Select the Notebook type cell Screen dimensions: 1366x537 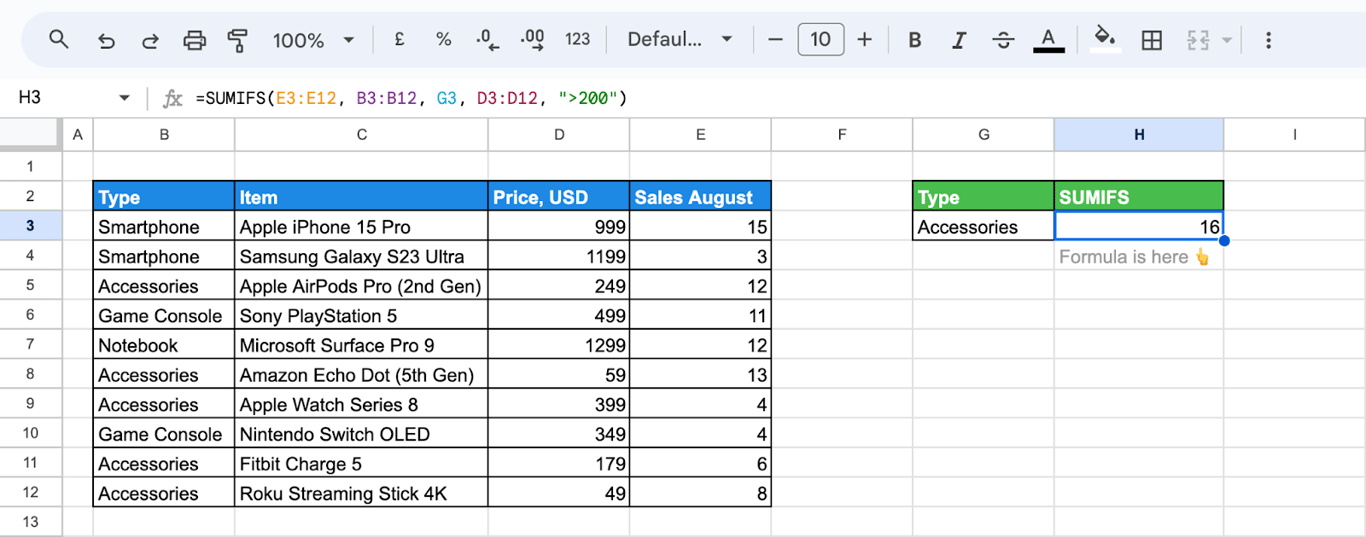164,345
